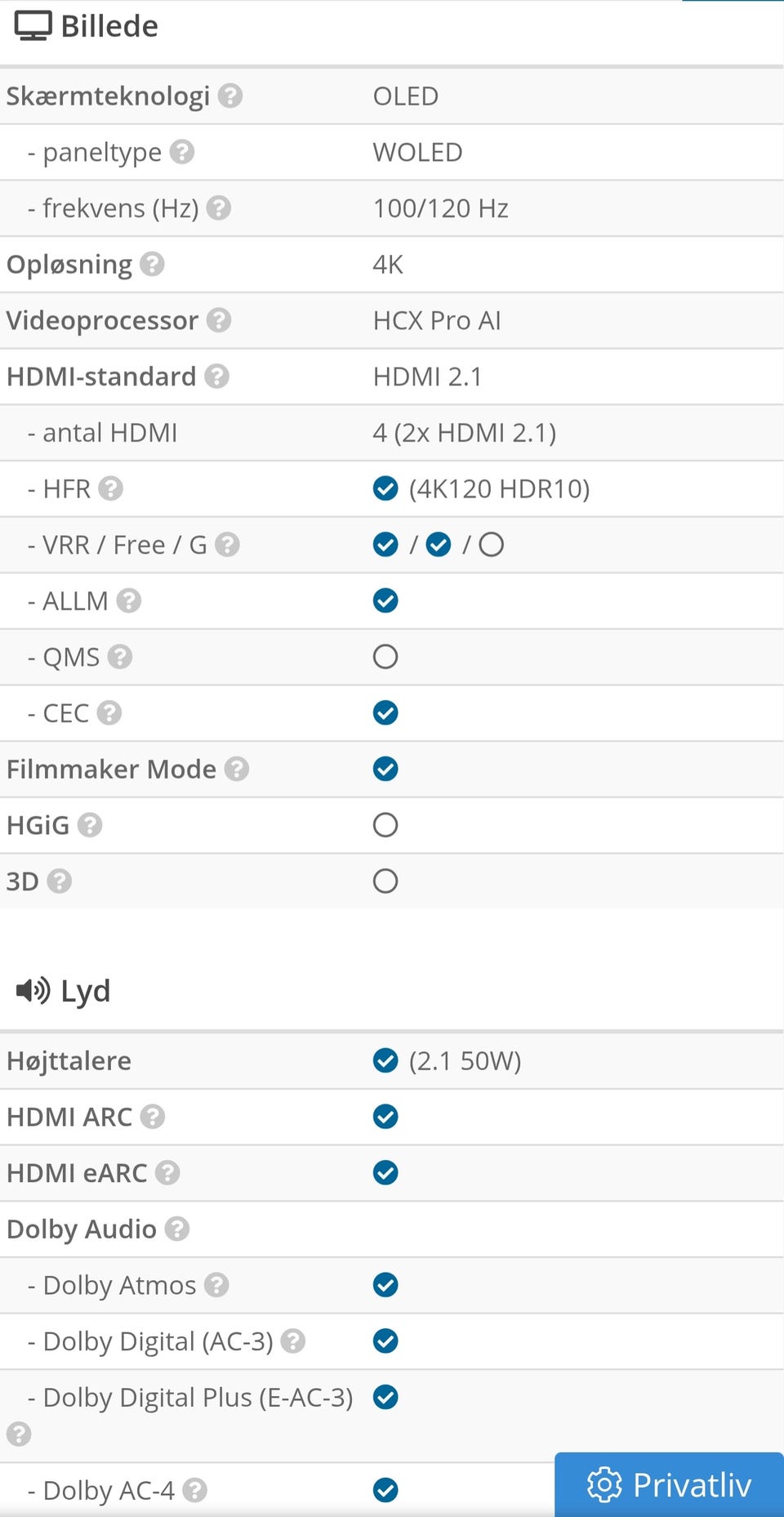Open the Privatliv settings button
784x1517 pixels.
click(669, 1484)
